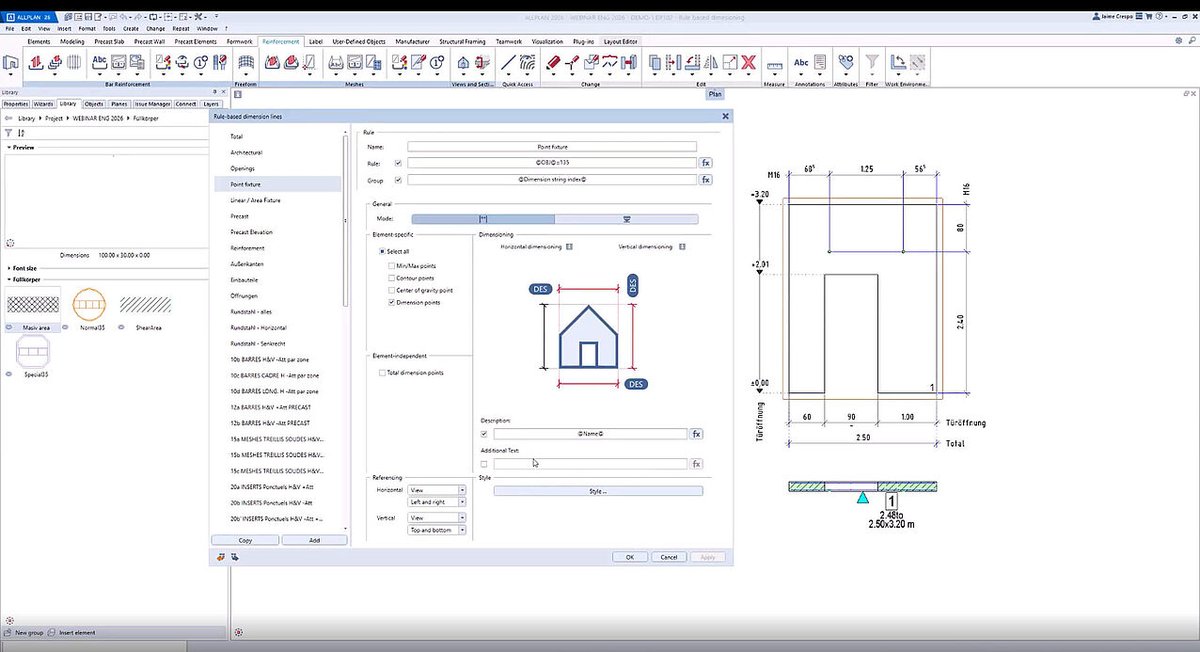Switch to the Precast Wall ribbon tab
This screenshot has height=652, width=1200.
pos(147,41)
